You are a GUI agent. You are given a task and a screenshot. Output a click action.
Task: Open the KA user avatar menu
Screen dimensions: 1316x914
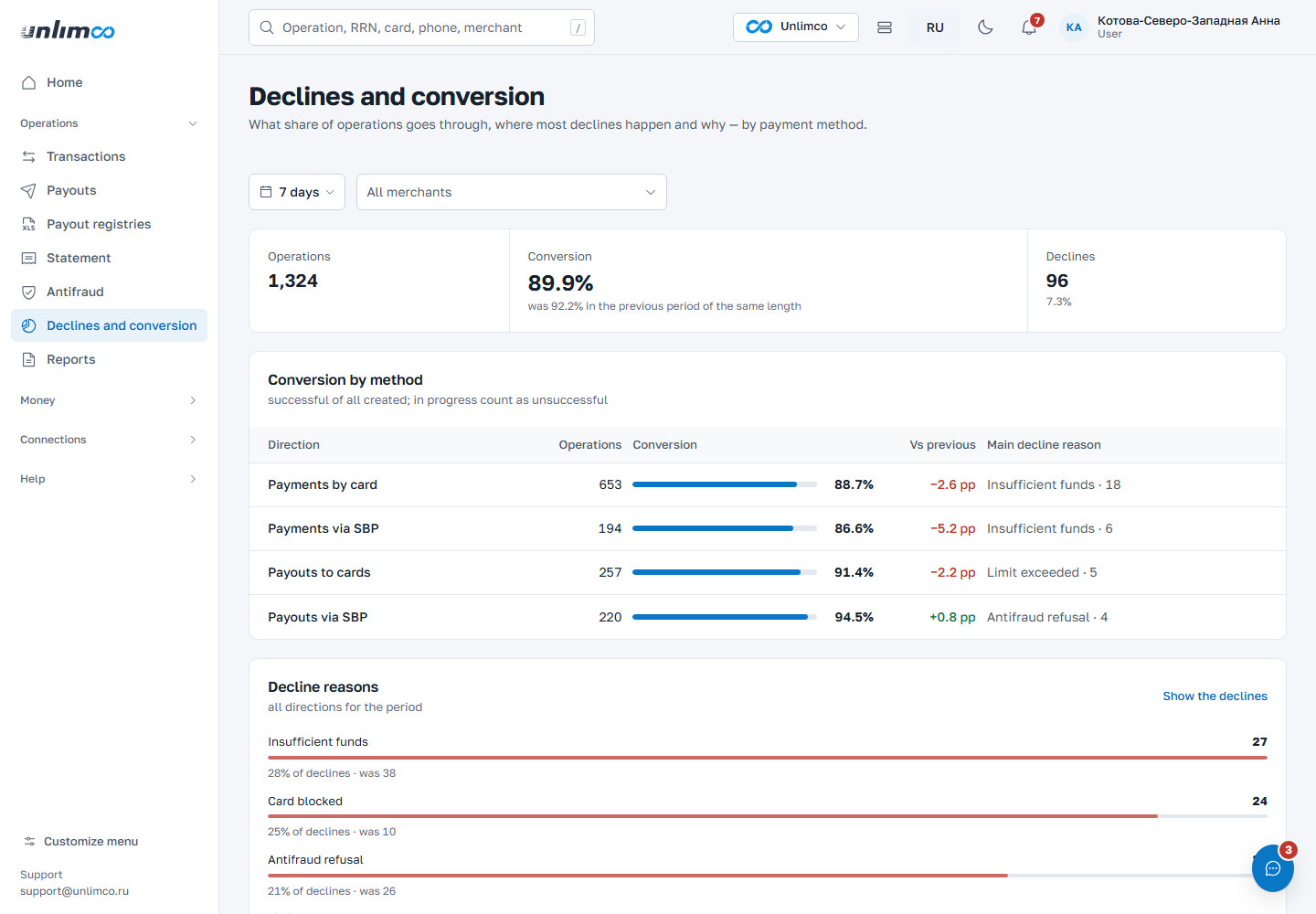(x=1074, y=27)
